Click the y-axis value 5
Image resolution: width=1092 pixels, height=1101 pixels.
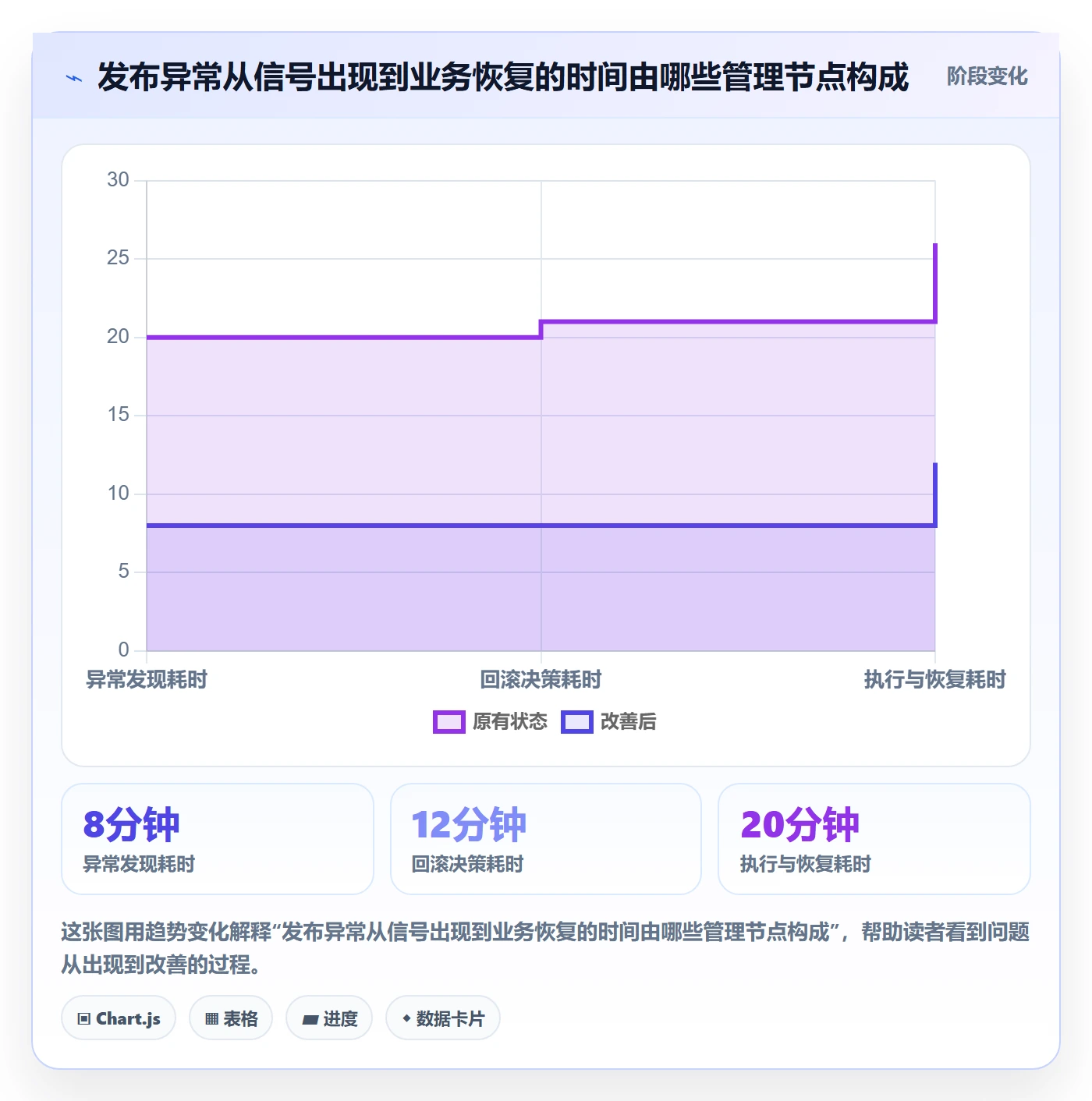(x=123, y=572)
